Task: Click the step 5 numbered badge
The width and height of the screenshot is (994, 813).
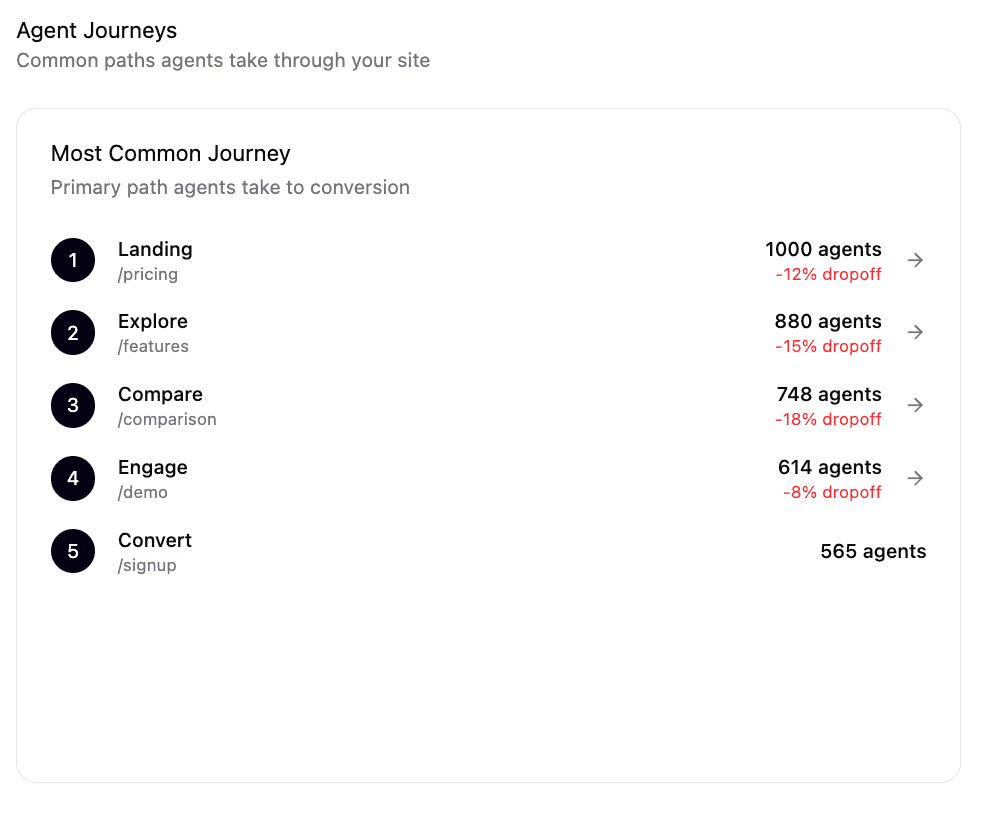Action: point(72,551)
